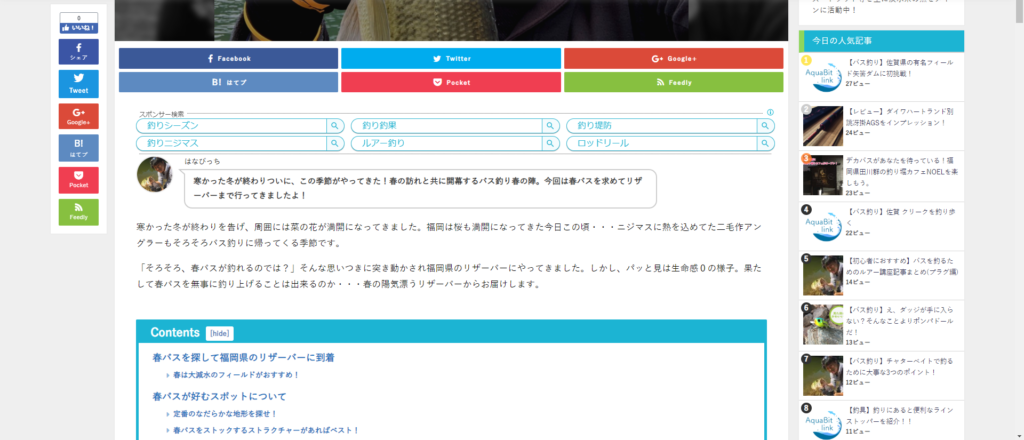
Task: Click the Hatebu B! icon in left sidebar
Action: (x=78, y=148)
